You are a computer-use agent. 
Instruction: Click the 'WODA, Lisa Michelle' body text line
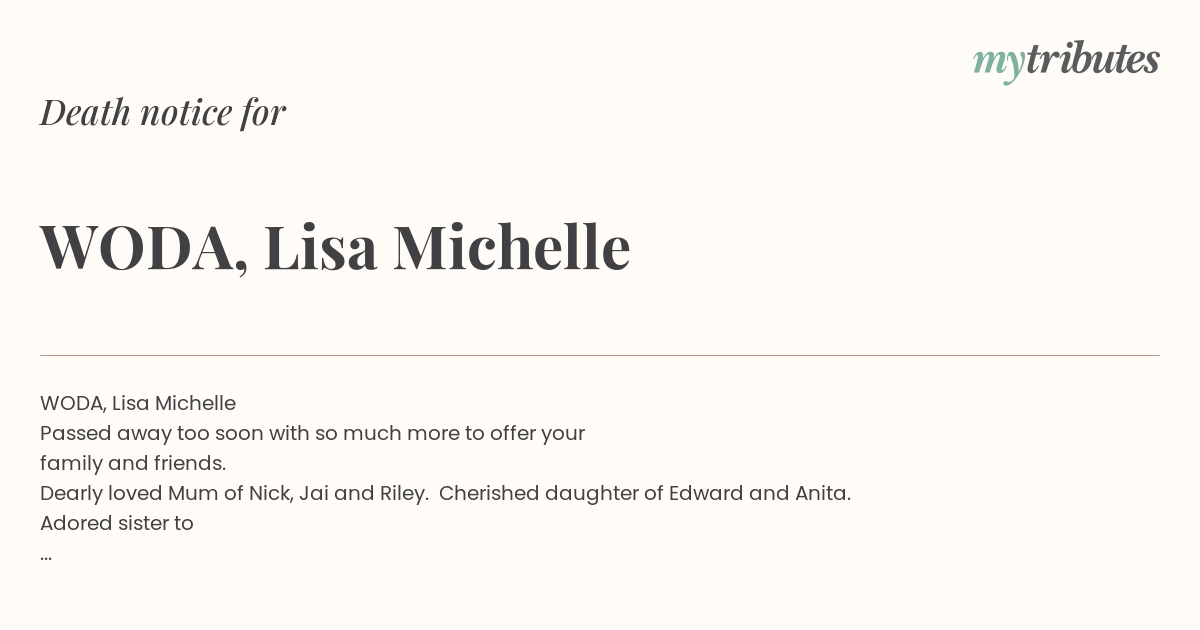[x=138, y=403]
